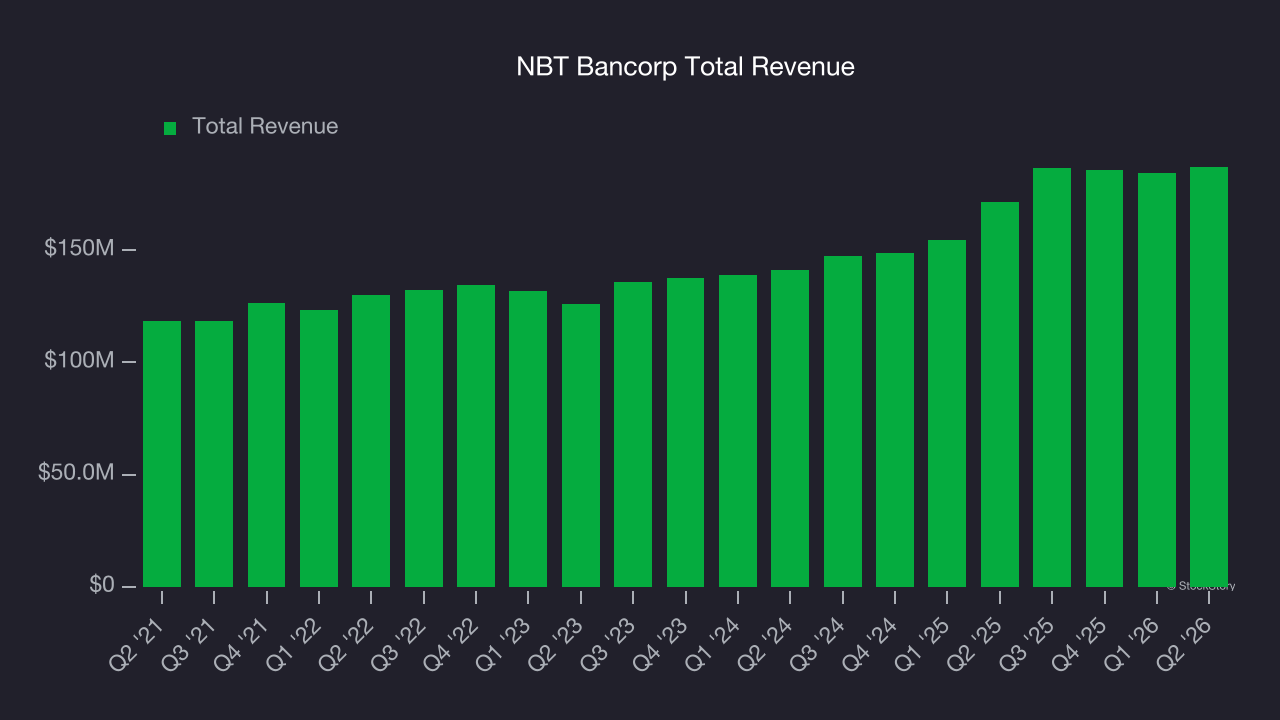Select the bar for Q3 '24

point(843,421)
